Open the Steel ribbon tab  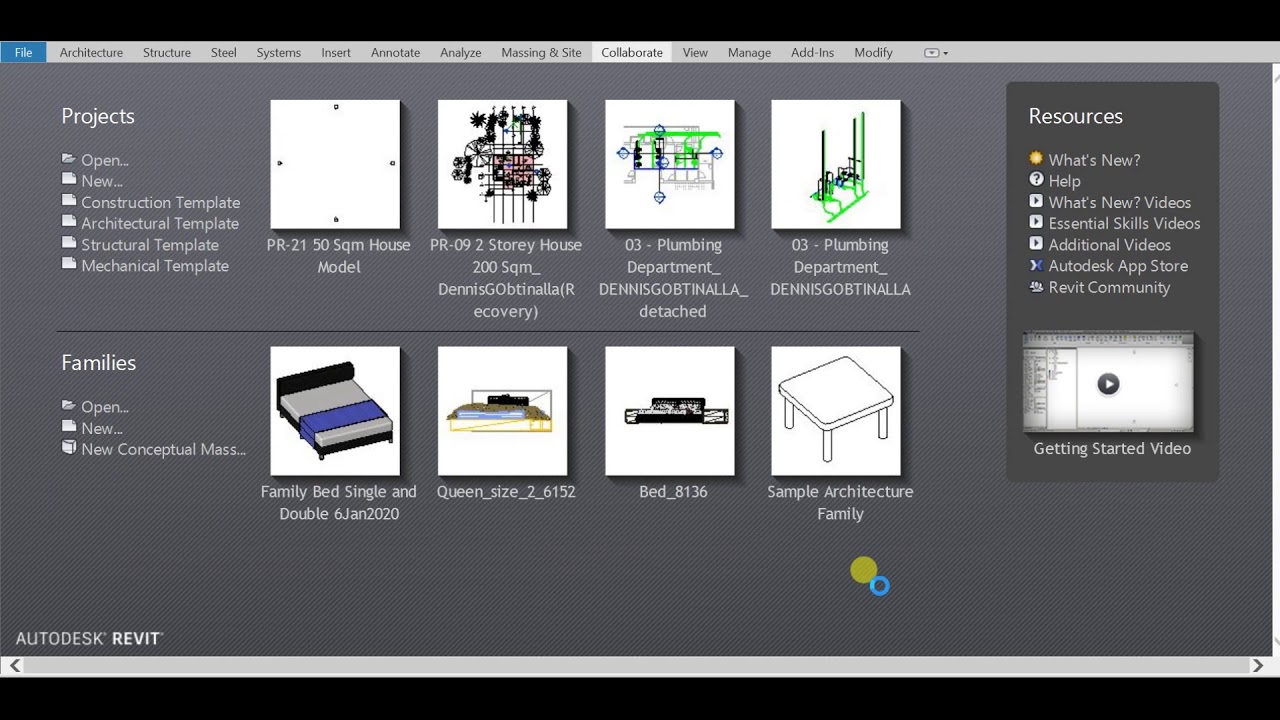tap(223, 52)
